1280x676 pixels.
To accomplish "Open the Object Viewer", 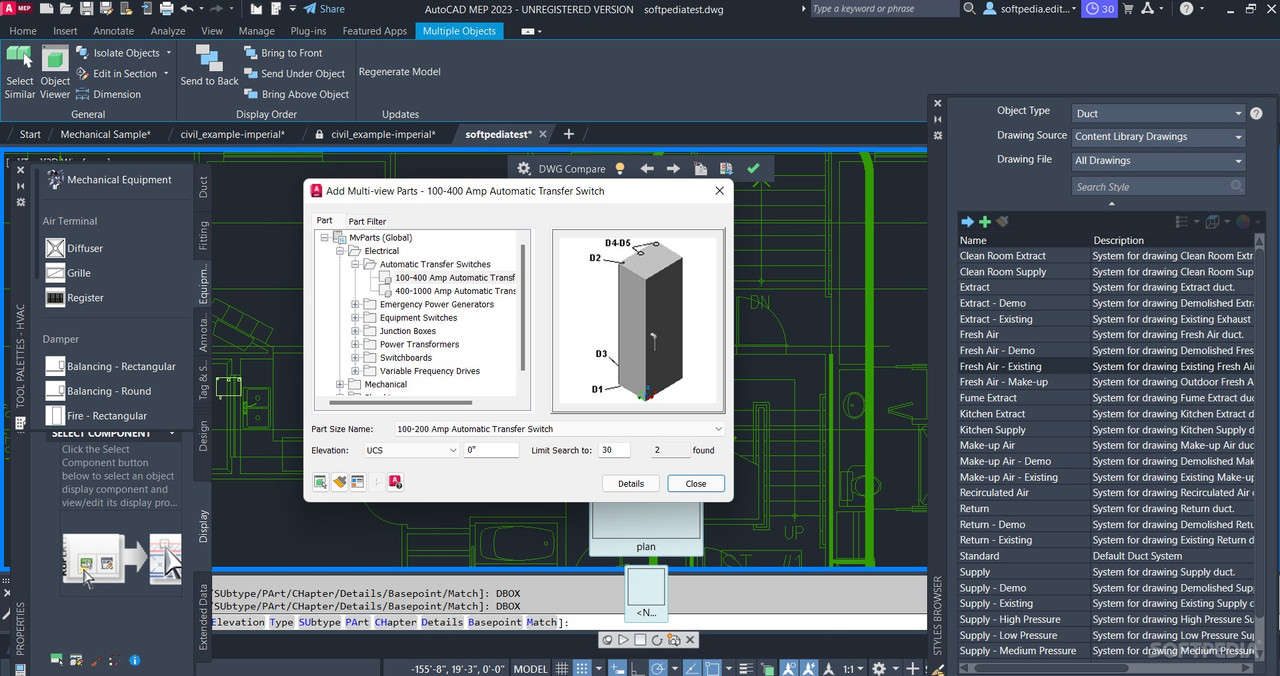I will [x=55, y=71].
